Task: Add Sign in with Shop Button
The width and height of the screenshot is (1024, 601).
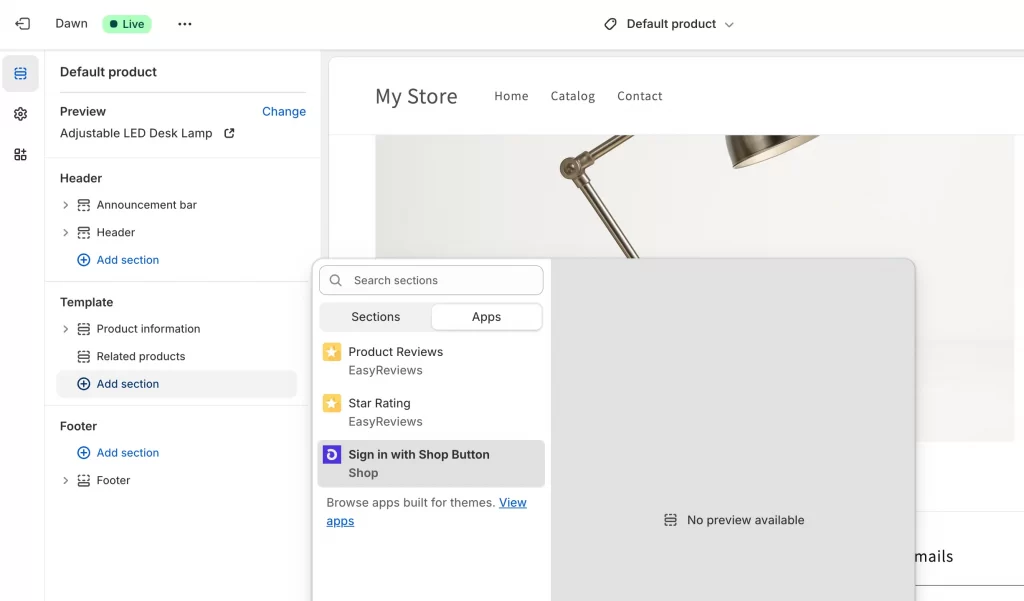Action: point(431,464)
